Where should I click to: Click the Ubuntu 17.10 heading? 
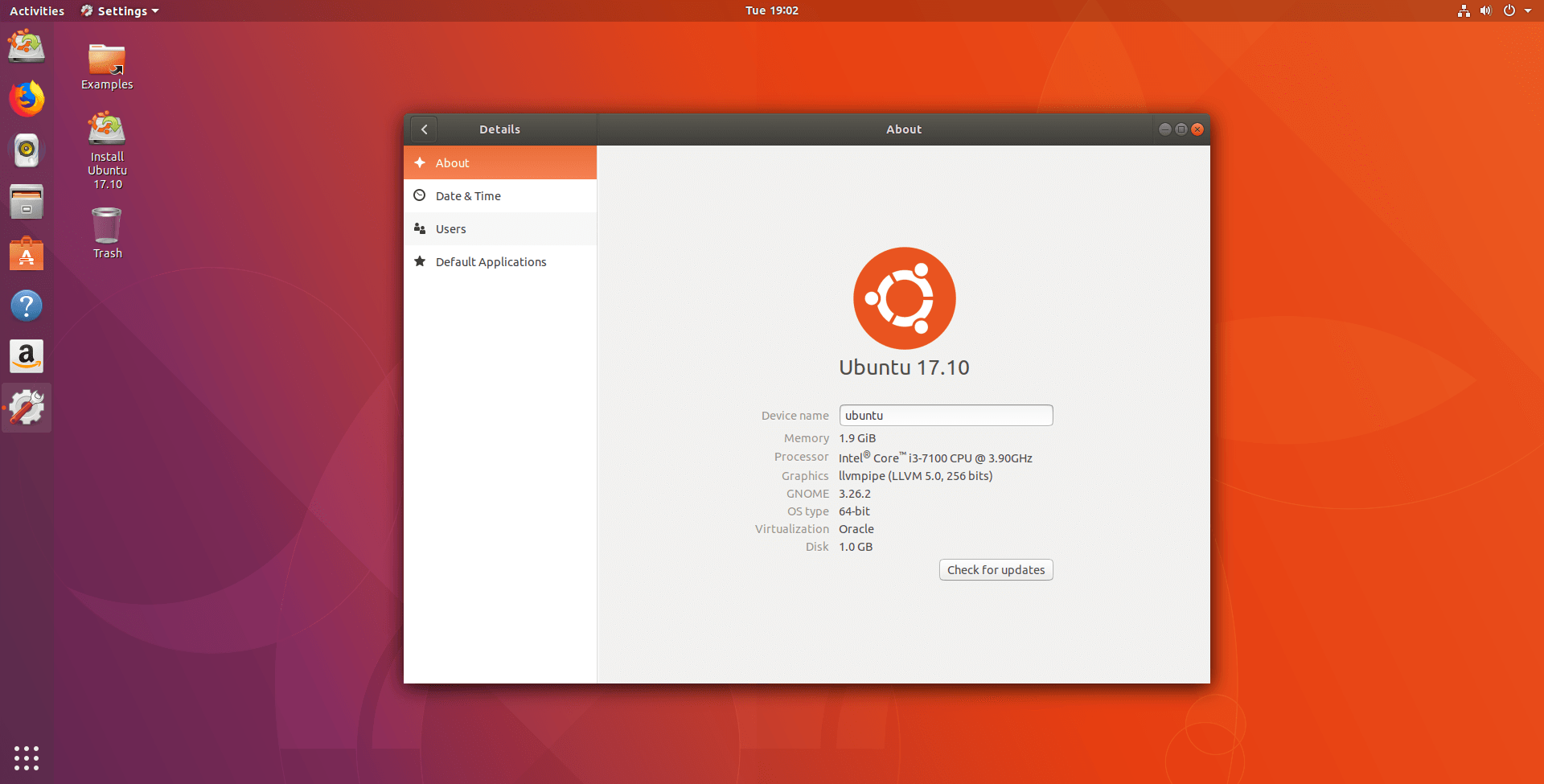904,367
